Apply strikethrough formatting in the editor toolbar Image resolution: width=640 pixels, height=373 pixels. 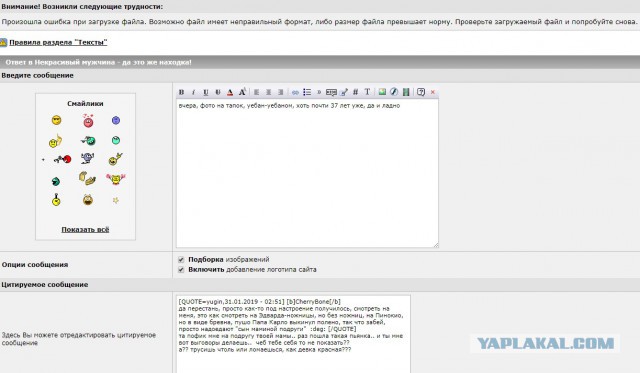pyautogui.click(x=218, y=92)
